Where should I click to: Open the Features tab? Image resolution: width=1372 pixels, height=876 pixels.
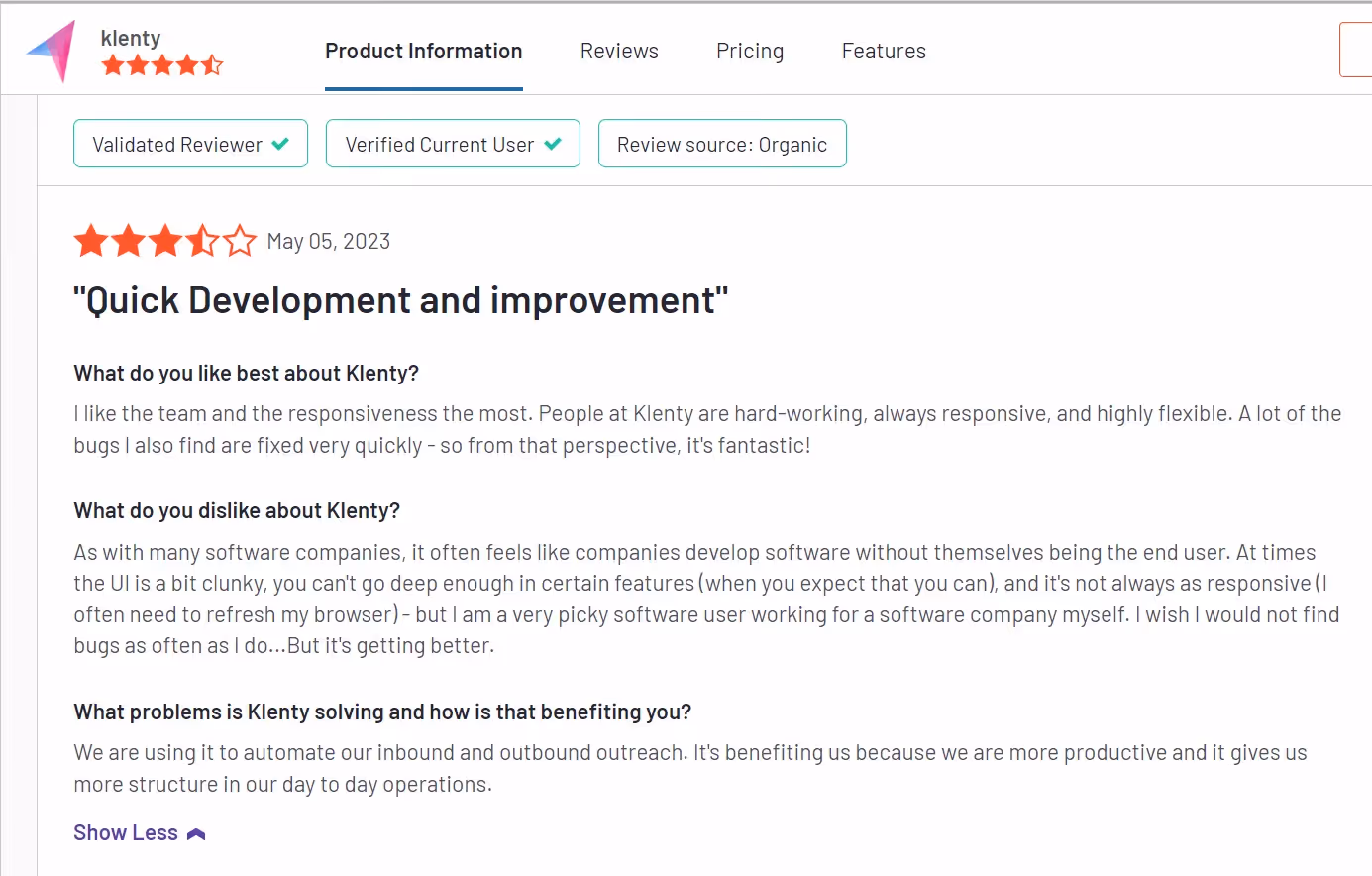pos(884,52)
